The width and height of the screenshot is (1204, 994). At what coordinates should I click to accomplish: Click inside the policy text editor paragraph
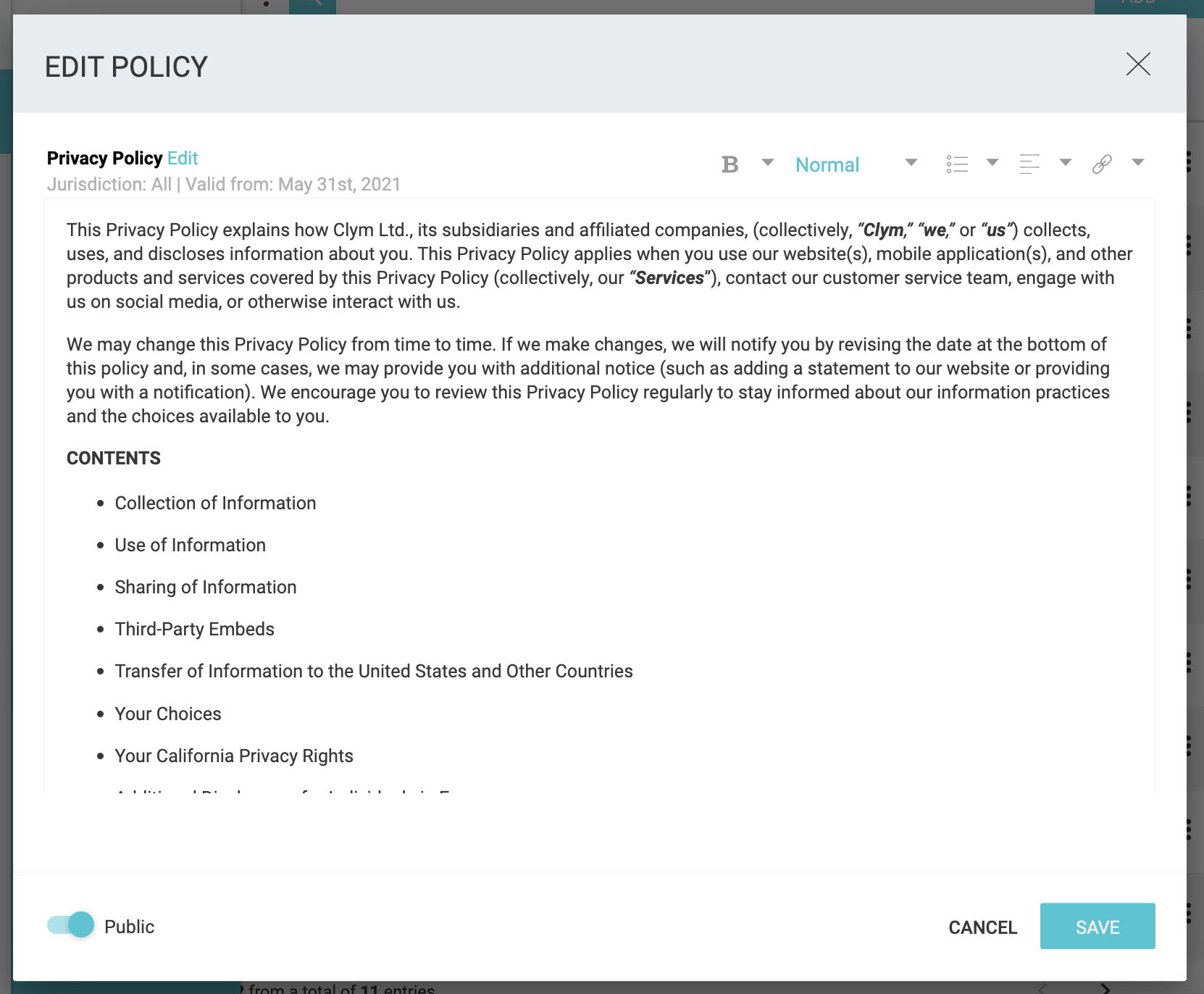coord(599,265)
